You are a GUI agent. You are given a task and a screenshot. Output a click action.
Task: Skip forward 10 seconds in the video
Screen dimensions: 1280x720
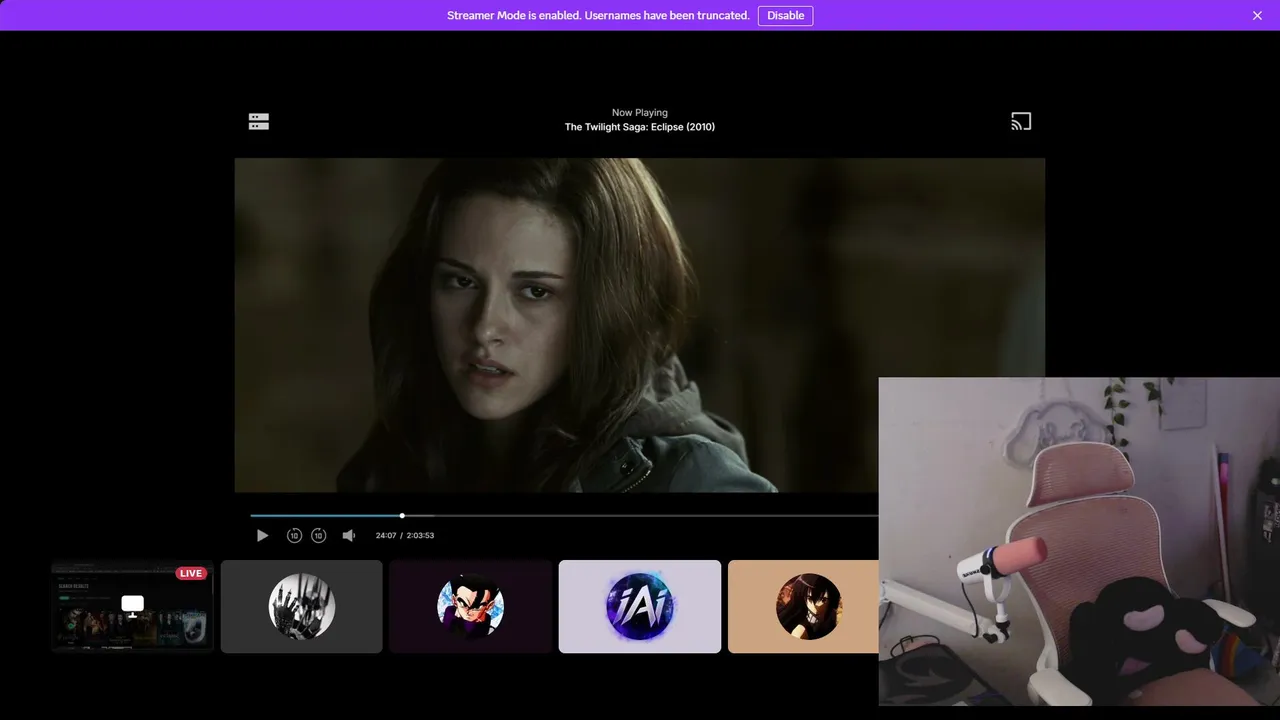(318, 535)
